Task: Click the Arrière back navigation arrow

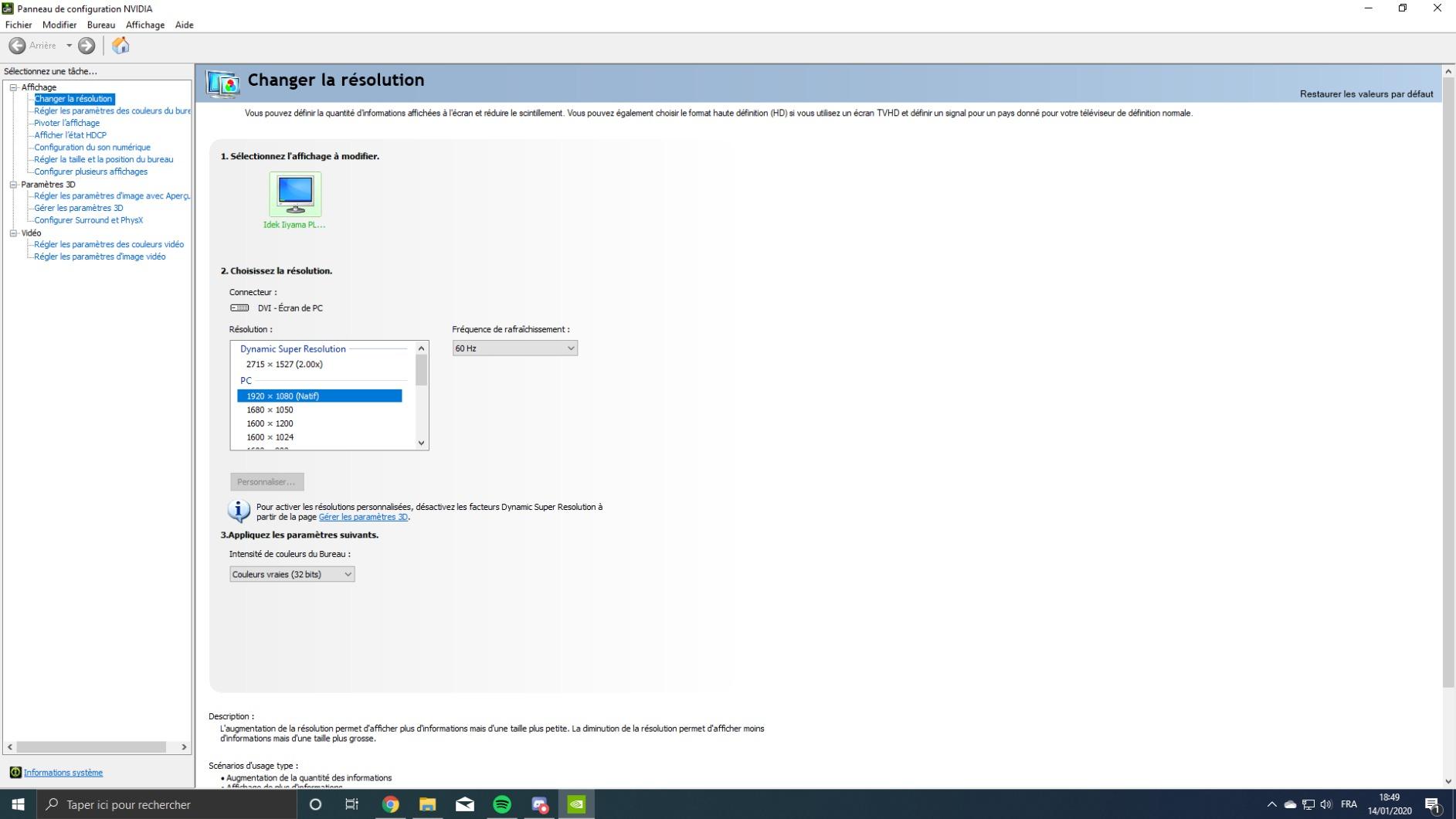Action: point(16,46)
